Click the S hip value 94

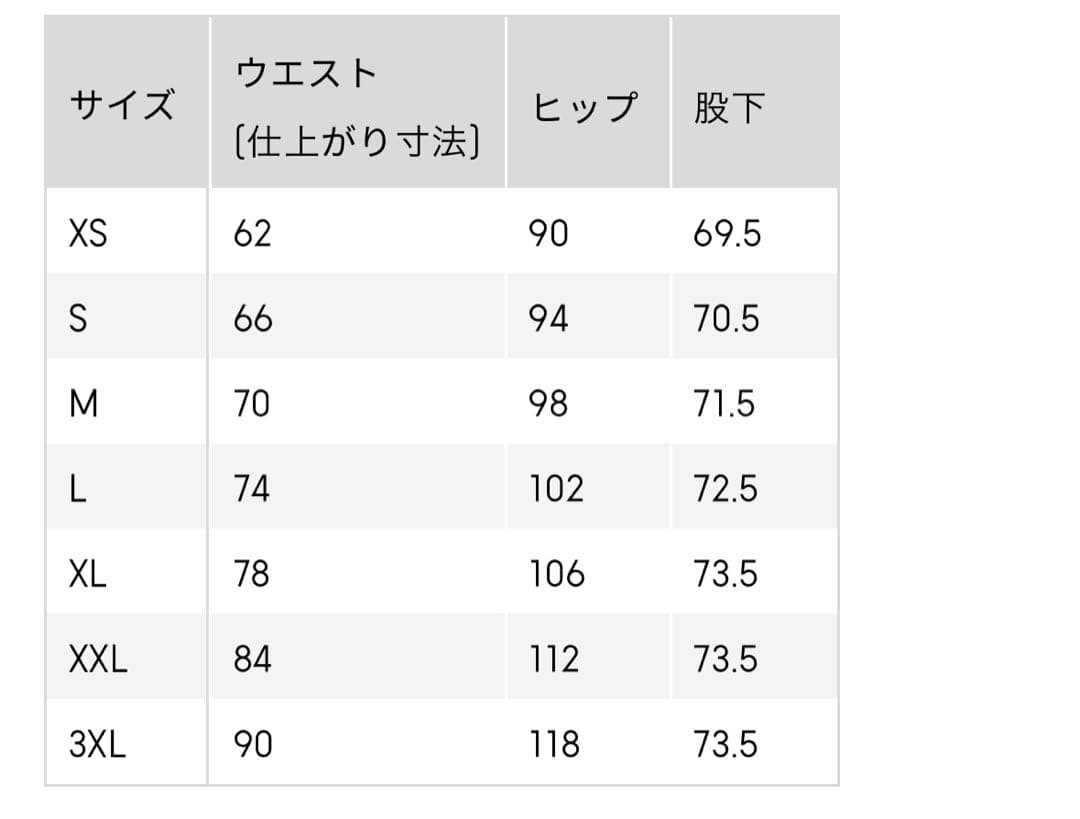click(549, 319)
